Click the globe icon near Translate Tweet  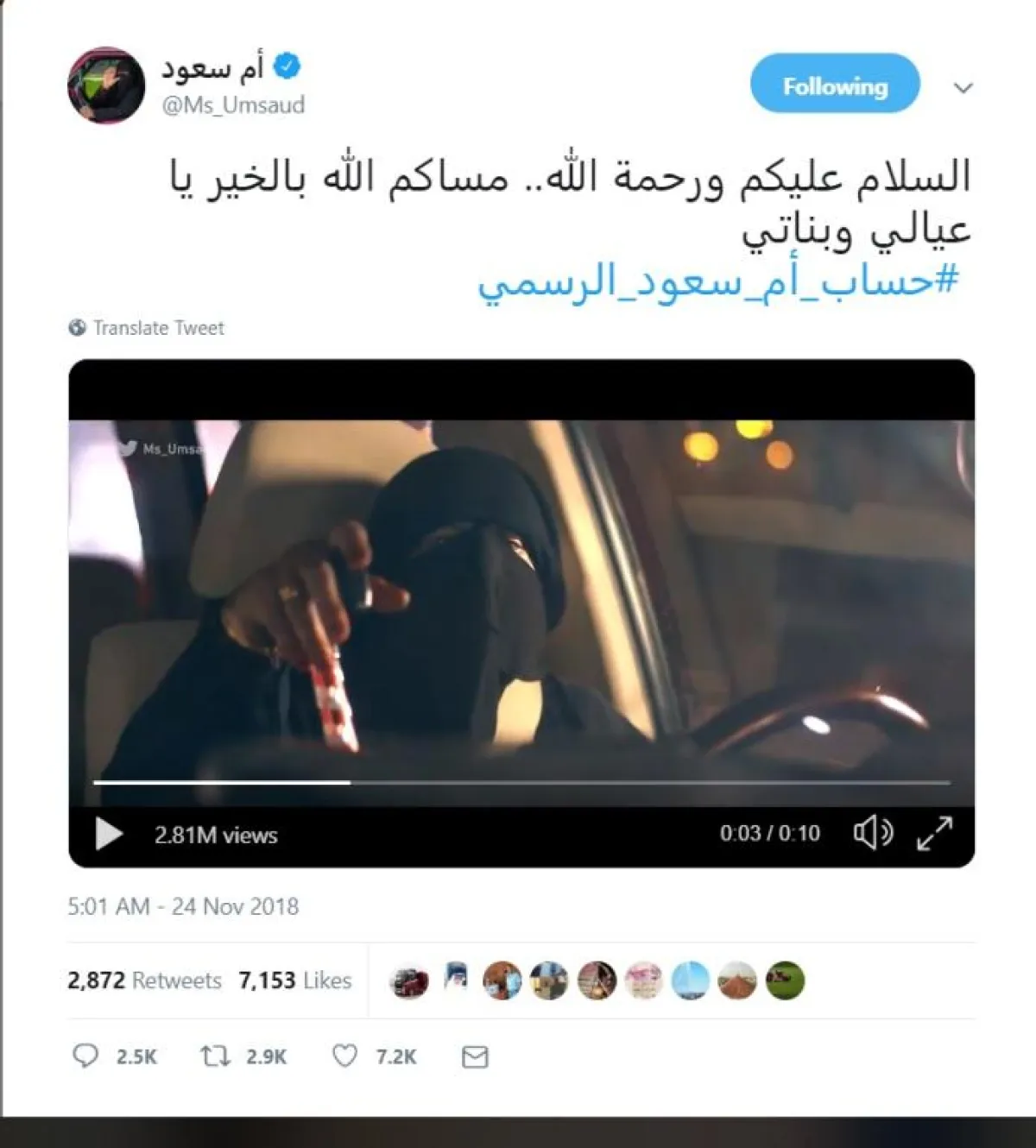77,328
